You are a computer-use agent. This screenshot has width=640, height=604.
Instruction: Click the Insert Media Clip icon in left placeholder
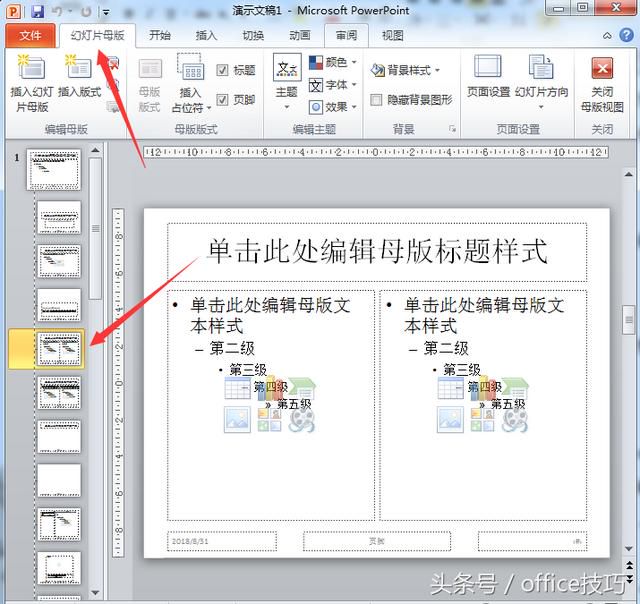click(x=302, y=420)
